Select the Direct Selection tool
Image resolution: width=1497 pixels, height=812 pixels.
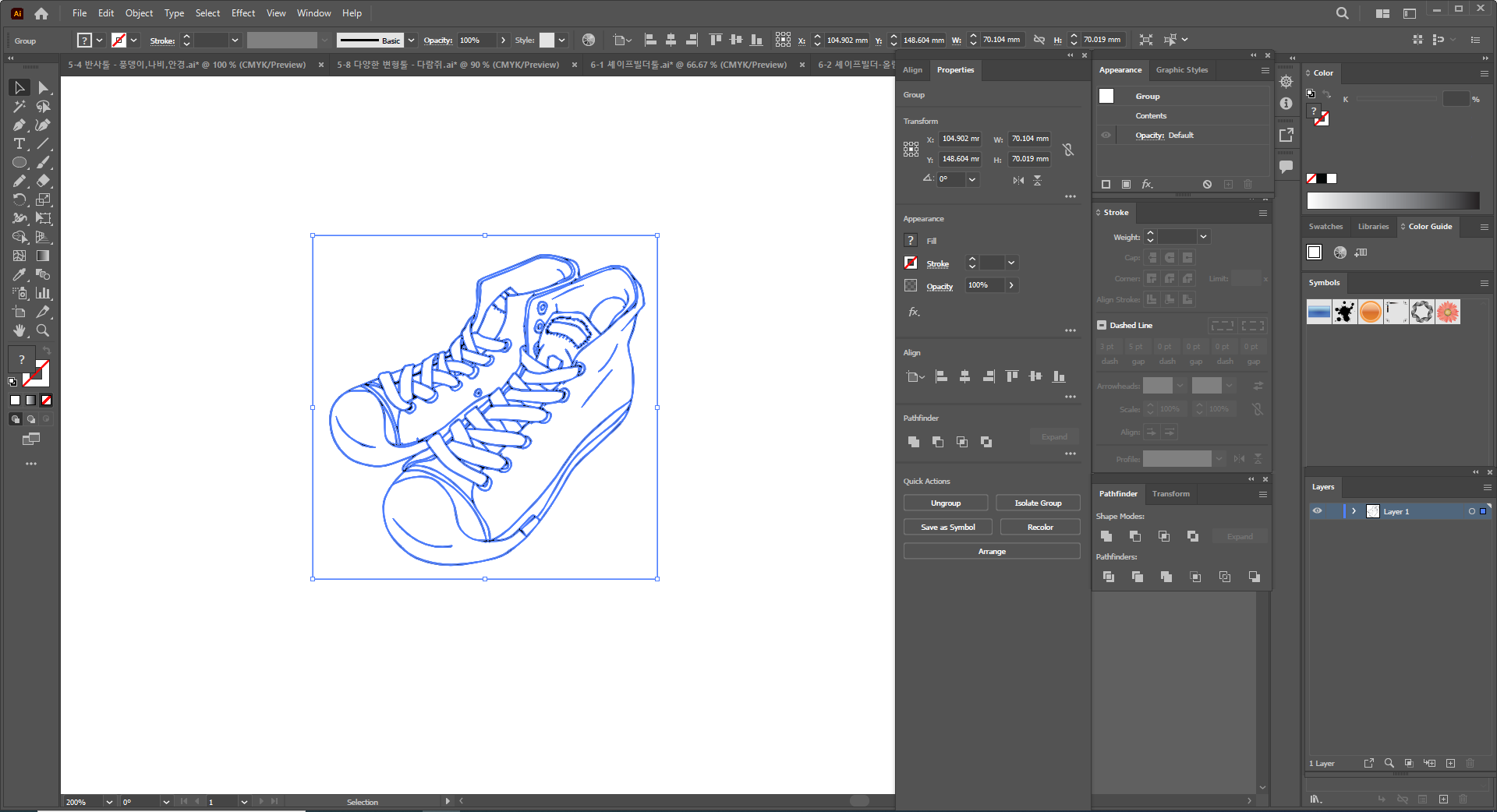[x=44, y=87]
